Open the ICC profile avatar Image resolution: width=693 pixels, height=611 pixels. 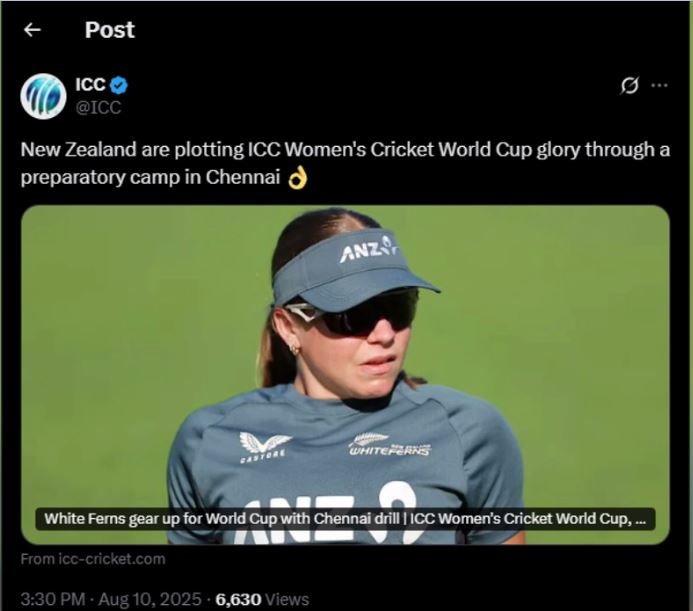coord(43,96)
